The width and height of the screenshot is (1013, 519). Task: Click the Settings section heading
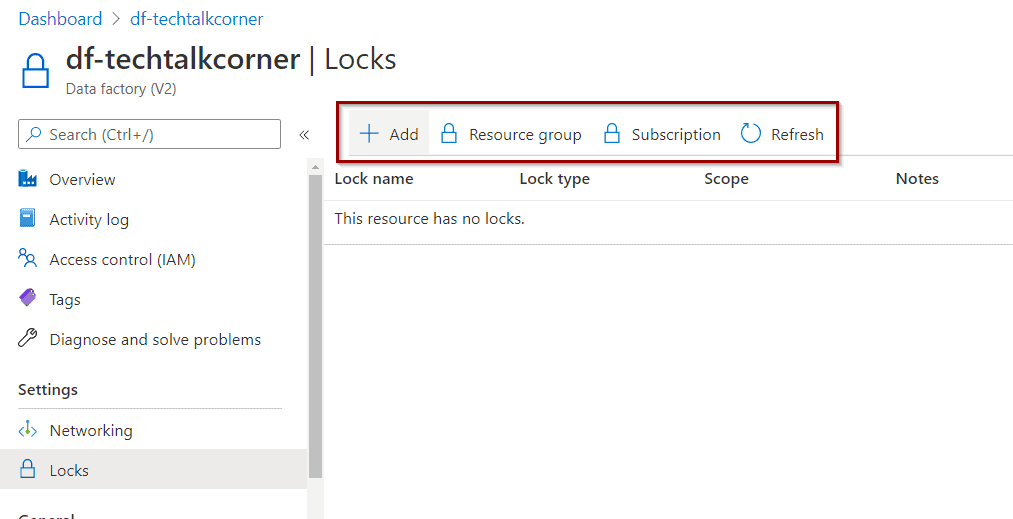(48, 390)
